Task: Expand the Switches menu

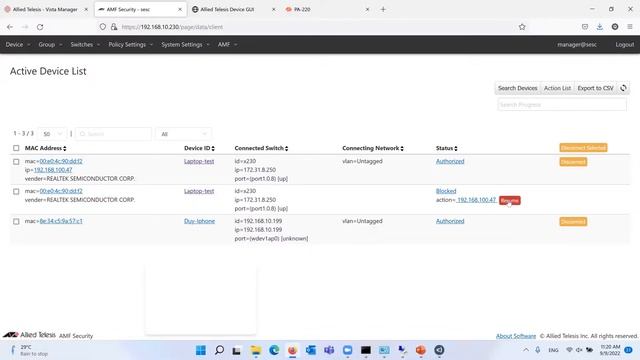Action: point(85,44)
